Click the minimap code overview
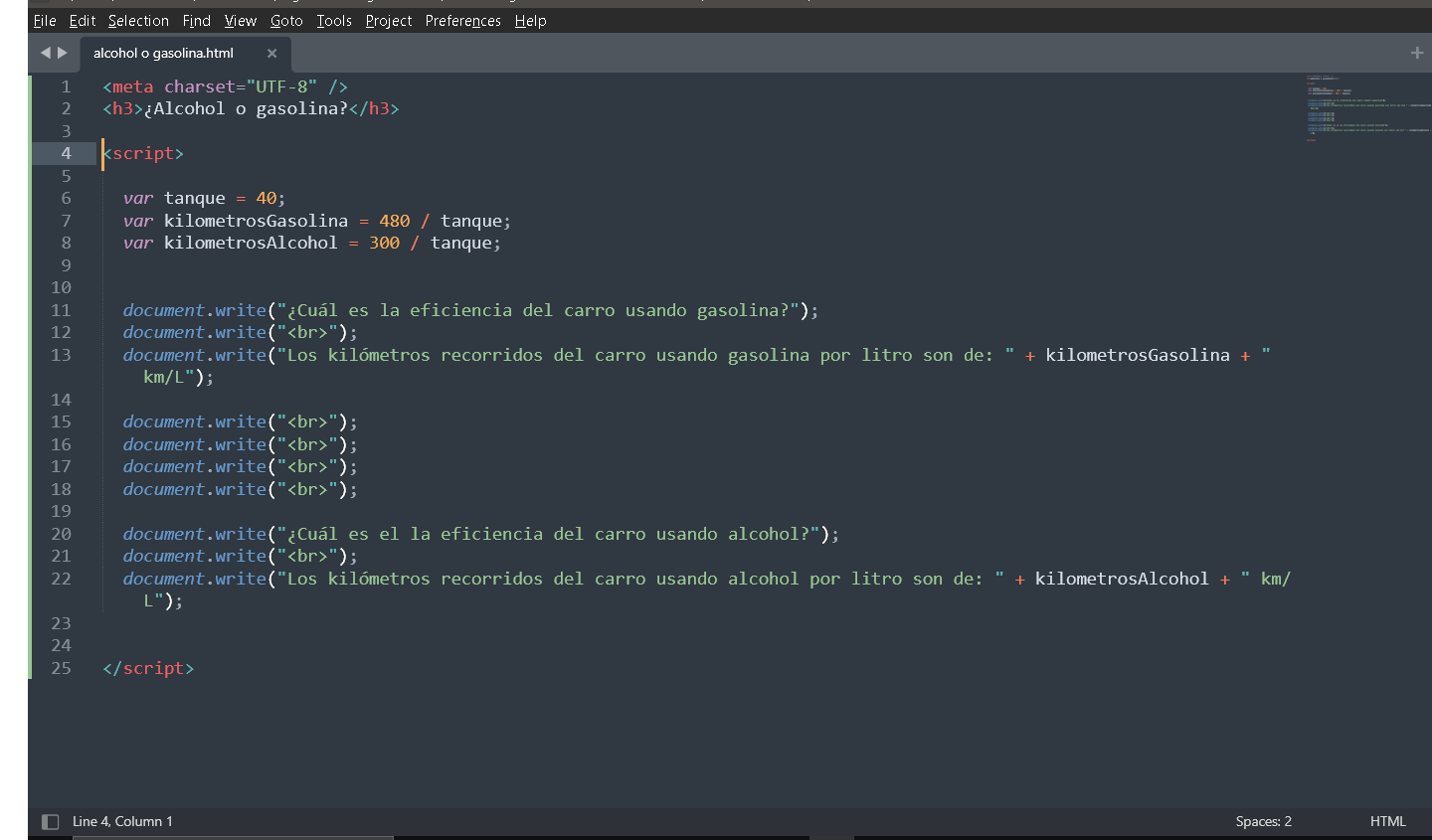The width and height of the screenshot is (1432, 840). pyautogui.click(x=1368, y=107)
